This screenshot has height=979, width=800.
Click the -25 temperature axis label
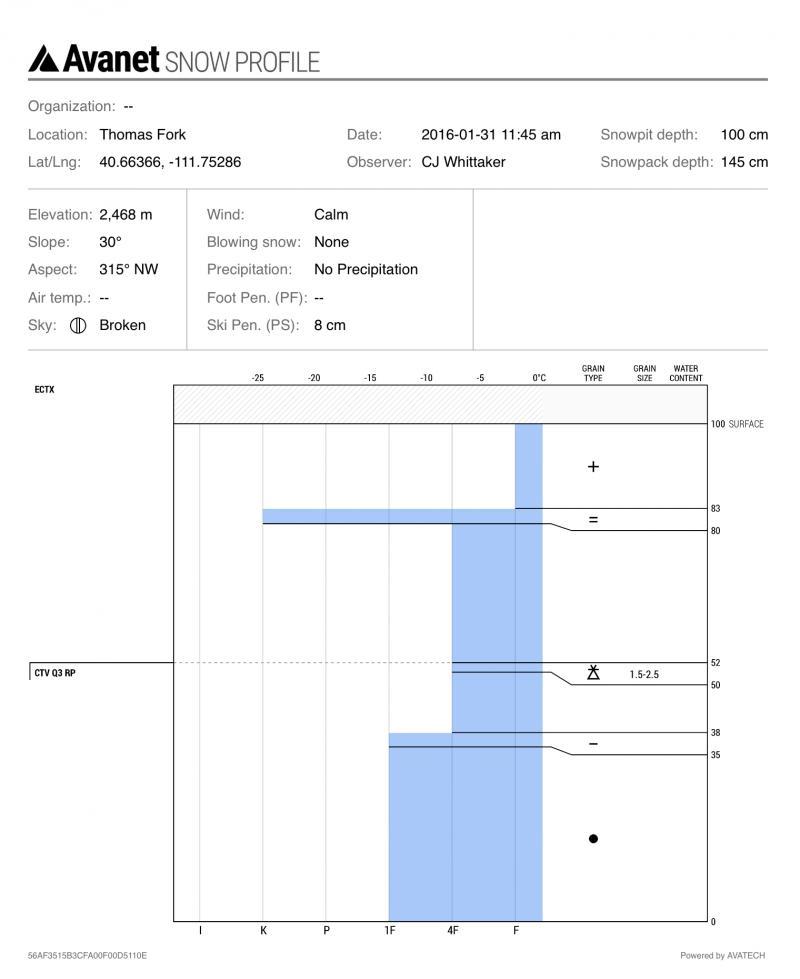258,378
